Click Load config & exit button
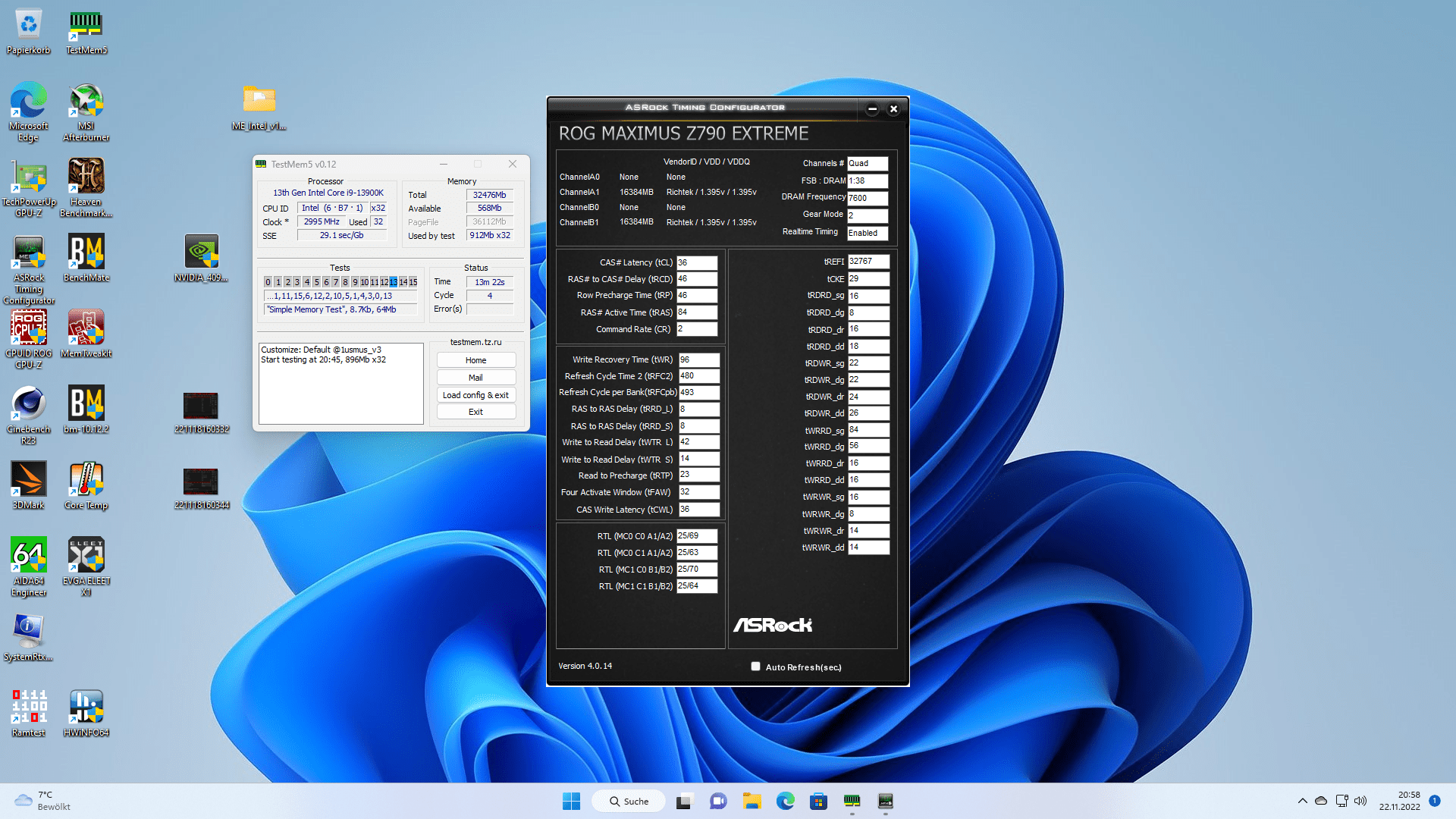This screenshot has width=1456, height=819. pyautogui.click(x=476, y=395)
